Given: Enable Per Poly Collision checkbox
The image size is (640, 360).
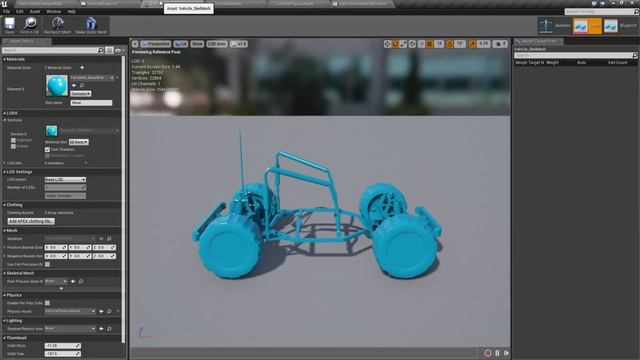Looking at the screenshot, I should pos(47,303).
